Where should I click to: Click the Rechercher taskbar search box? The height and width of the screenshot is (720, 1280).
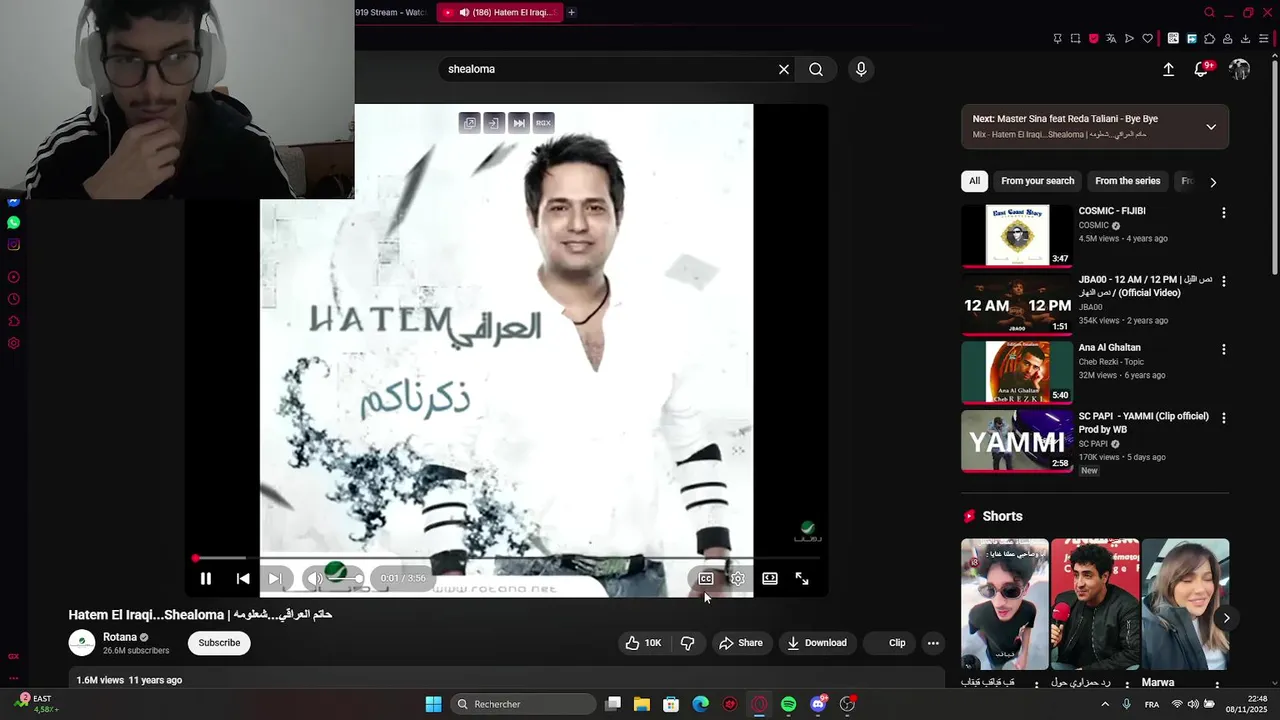(524, 704)
